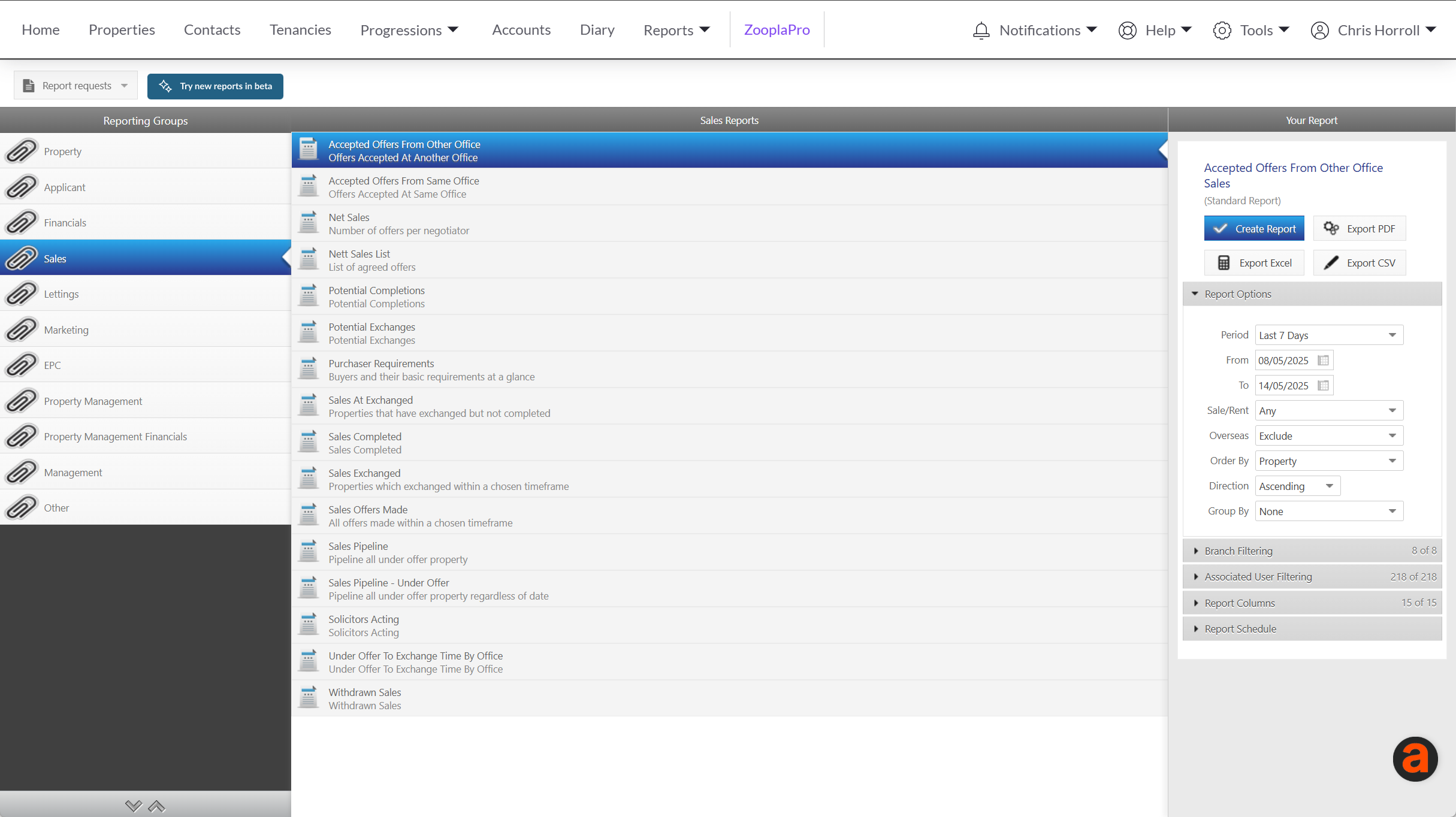Screen dimensions: 1456x817
Task: Open the Period dropdown showing Last 7 Days
Action: click(1329, 335)
